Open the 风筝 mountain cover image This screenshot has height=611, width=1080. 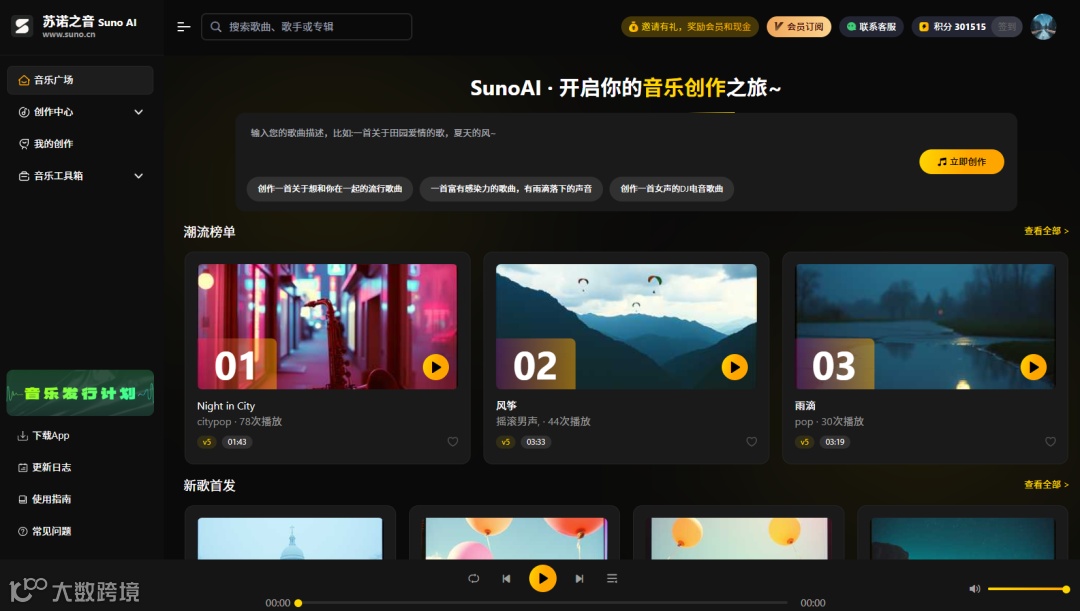[x=626, y=327]
